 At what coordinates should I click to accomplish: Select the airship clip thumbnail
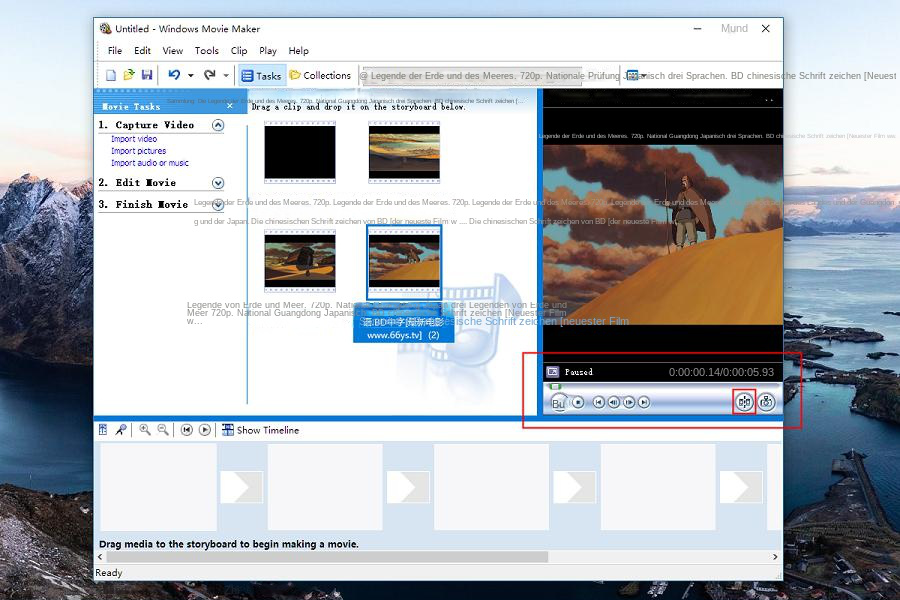tap(300, 261)
